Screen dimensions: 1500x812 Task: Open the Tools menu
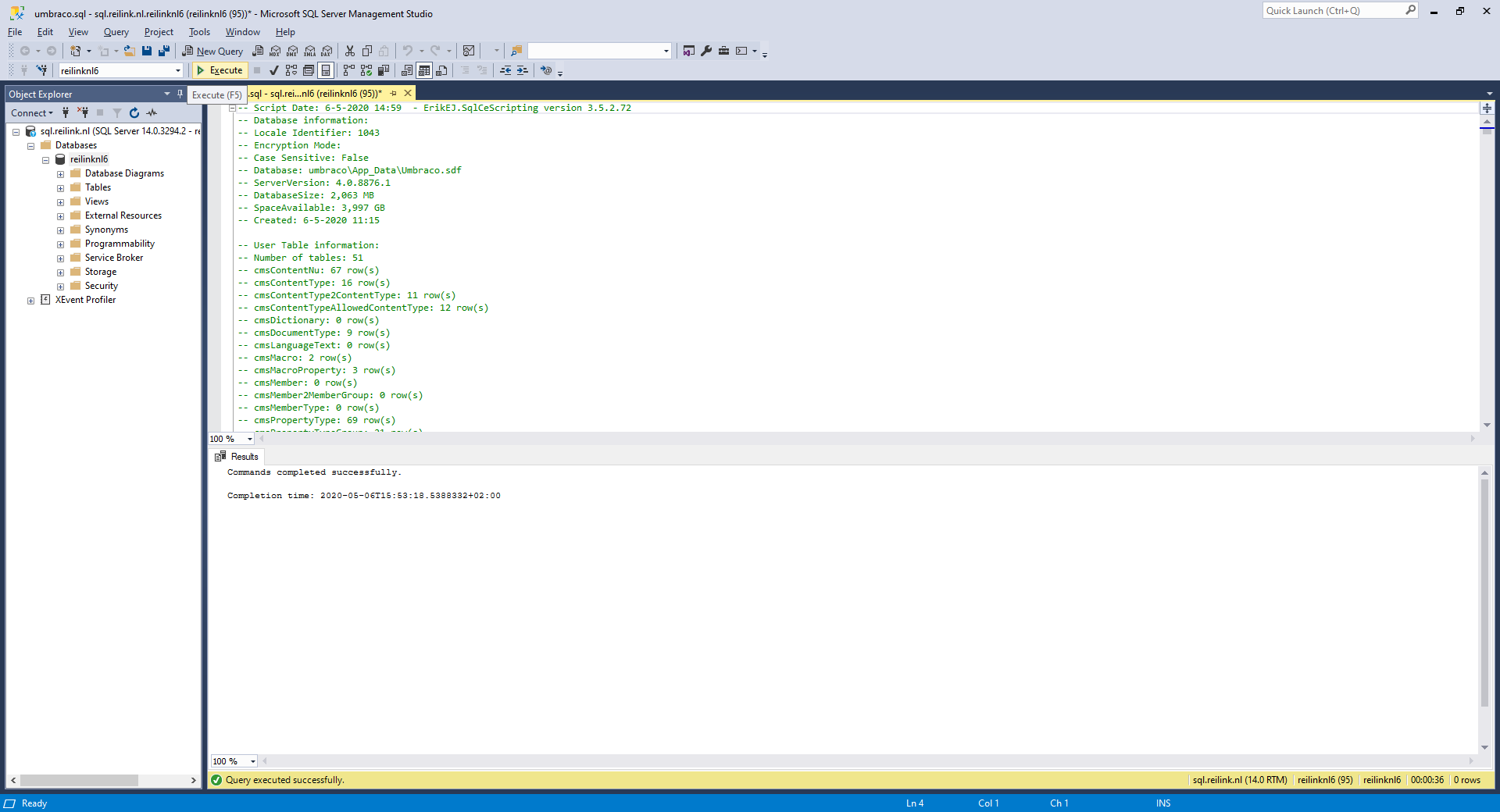click(x=199, y=32)
